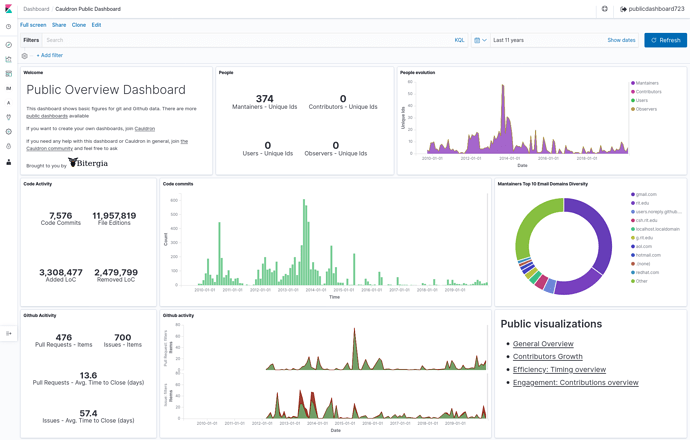Click the 57.4 Issues avg close metric

click(x=88, y=416)
